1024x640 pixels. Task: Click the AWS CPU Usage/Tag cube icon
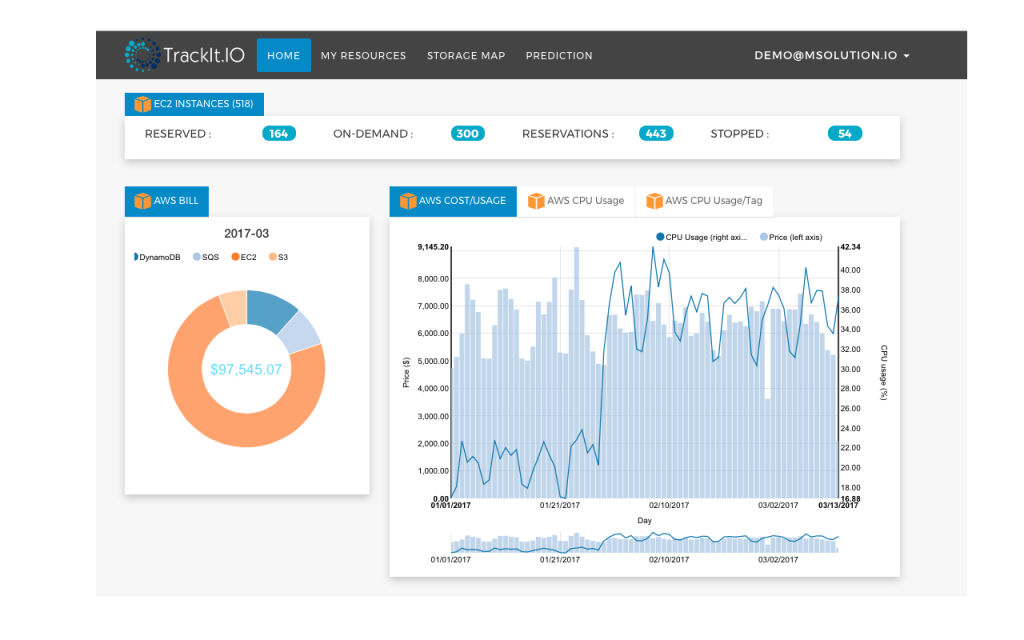pos(653,200)
